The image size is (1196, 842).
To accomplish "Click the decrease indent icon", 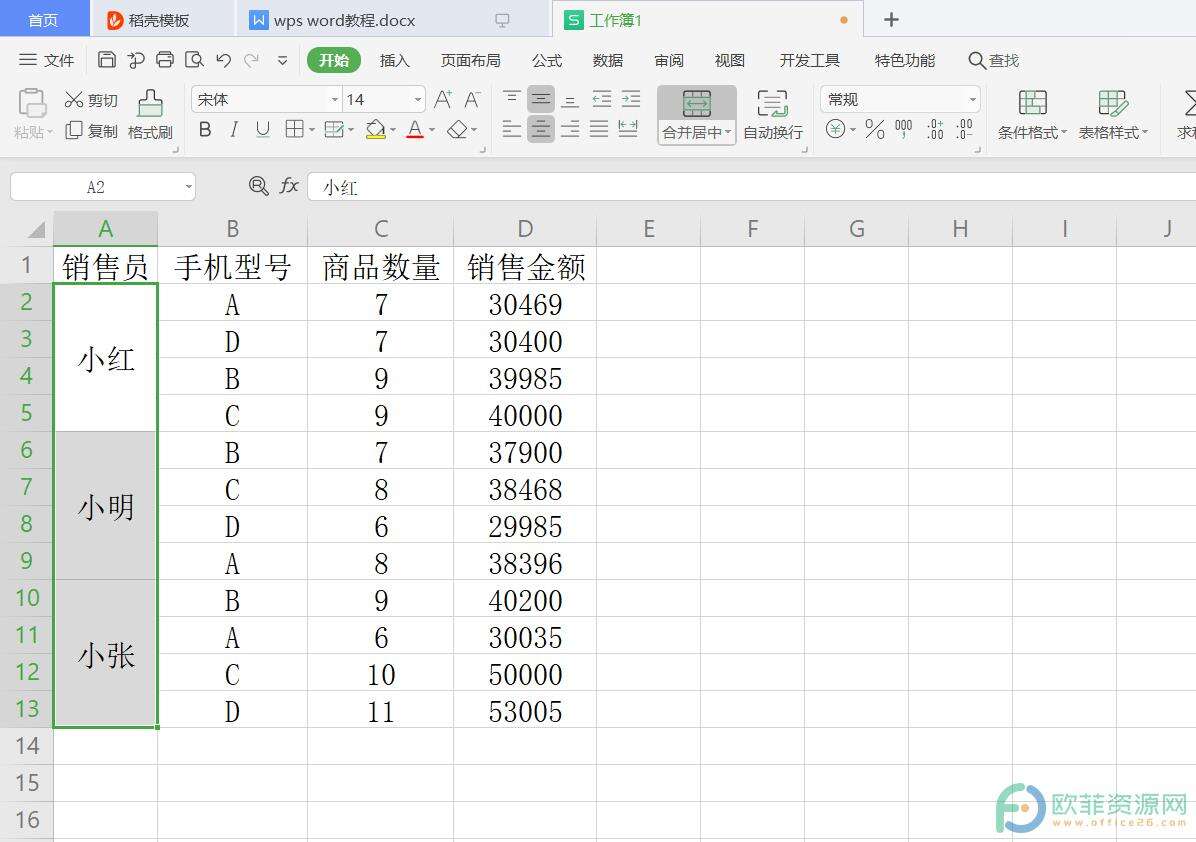I will coord(602,99).
